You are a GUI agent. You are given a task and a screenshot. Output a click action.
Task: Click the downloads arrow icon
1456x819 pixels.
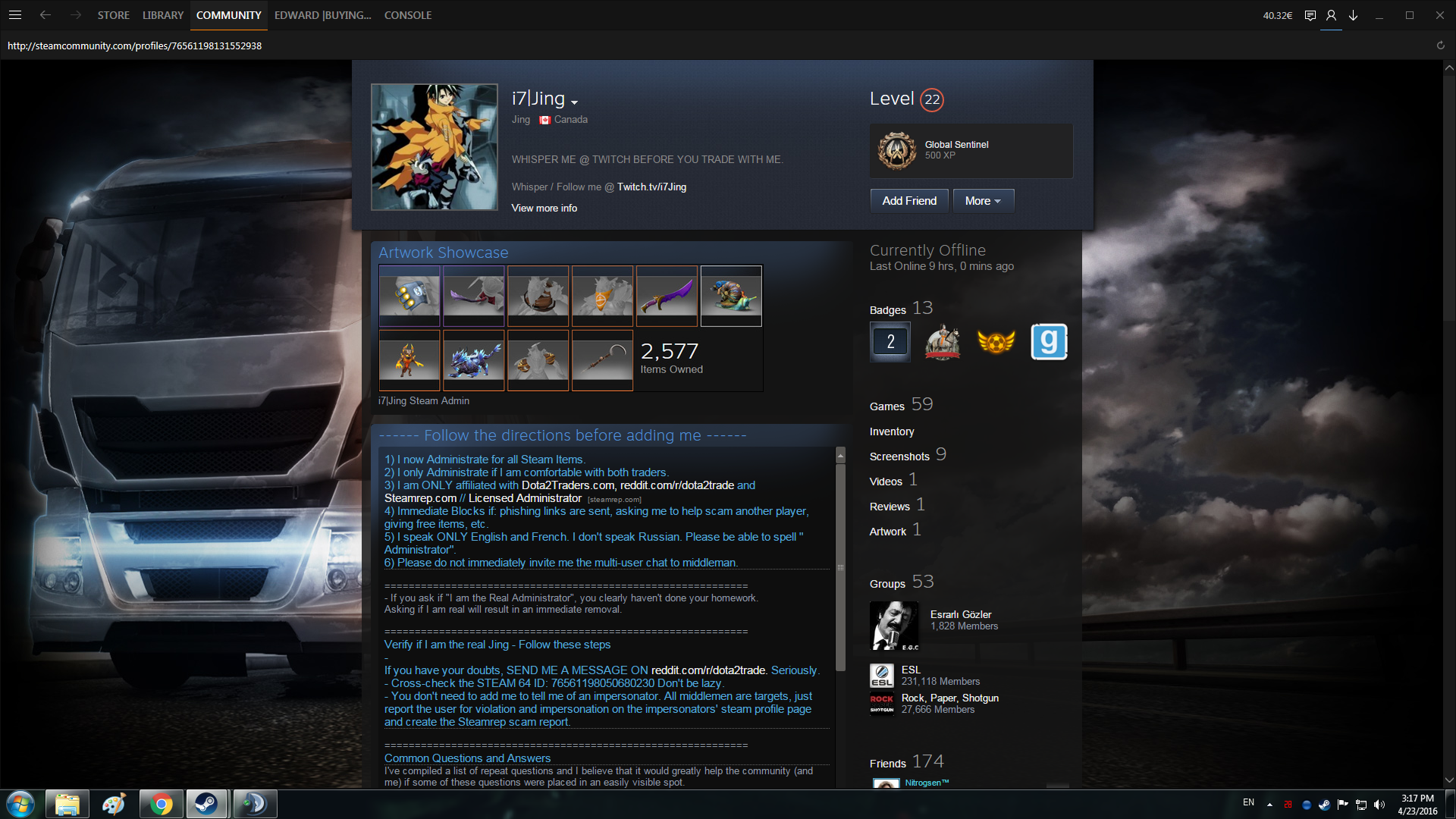tap(1353, 15)
